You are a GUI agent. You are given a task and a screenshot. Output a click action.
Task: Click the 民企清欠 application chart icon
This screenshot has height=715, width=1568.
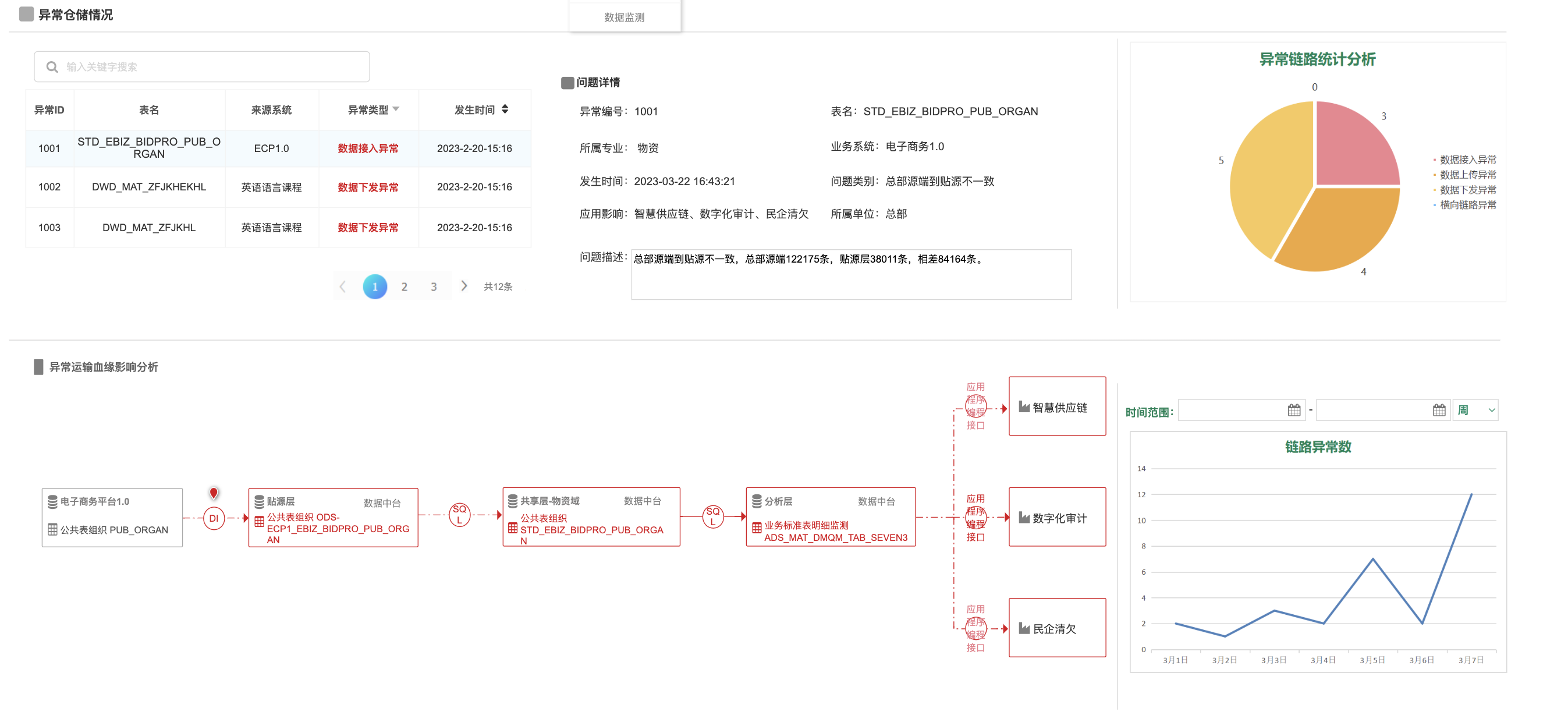tap(1024, 628)
